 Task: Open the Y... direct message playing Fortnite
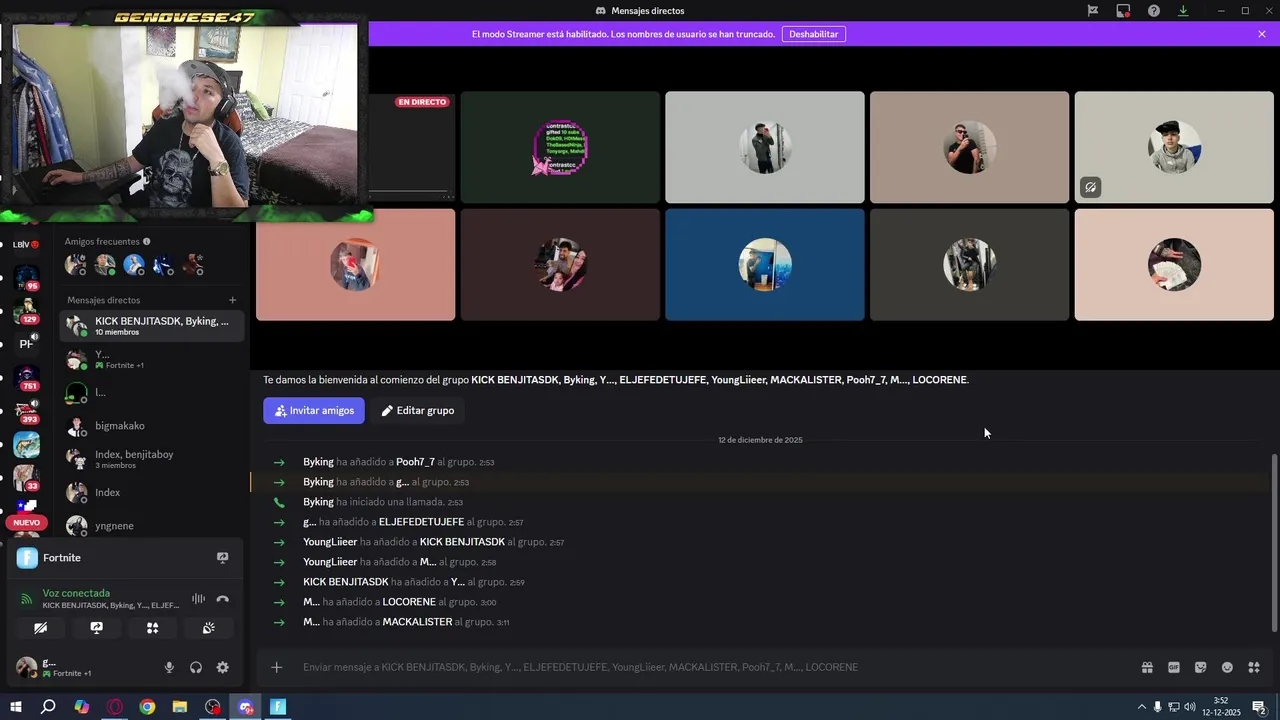pos(152,360)
